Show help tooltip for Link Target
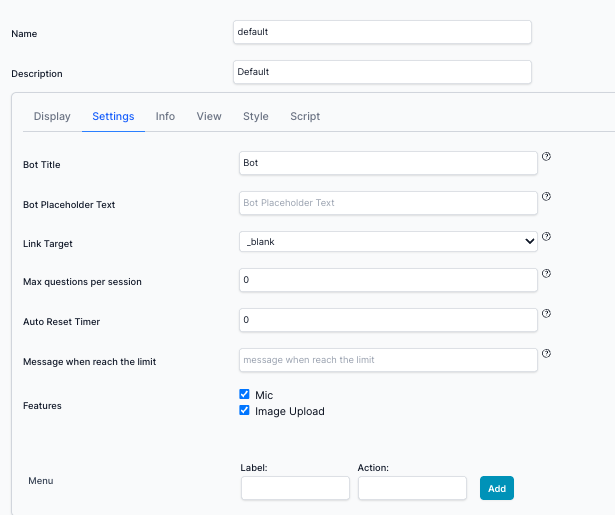 [546, 237]
